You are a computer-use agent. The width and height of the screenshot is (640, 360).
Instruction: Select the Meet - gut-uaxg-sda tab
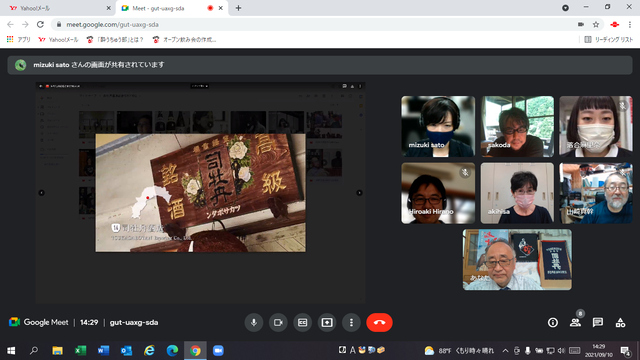click(171, 8)
